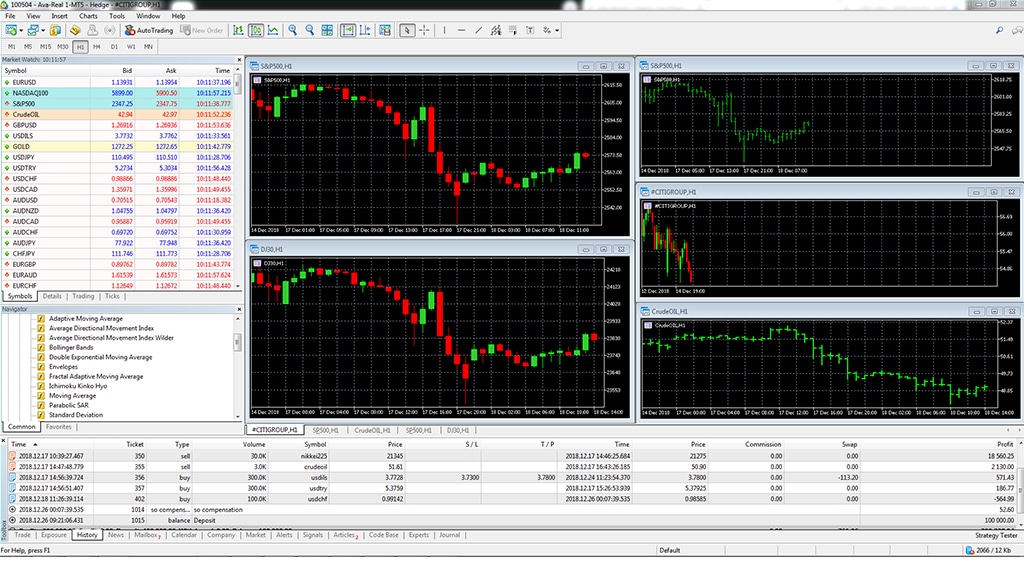
Task: Expand the profiles dropdown arrow
Action: pyautogui.click(x=43, y=31)
